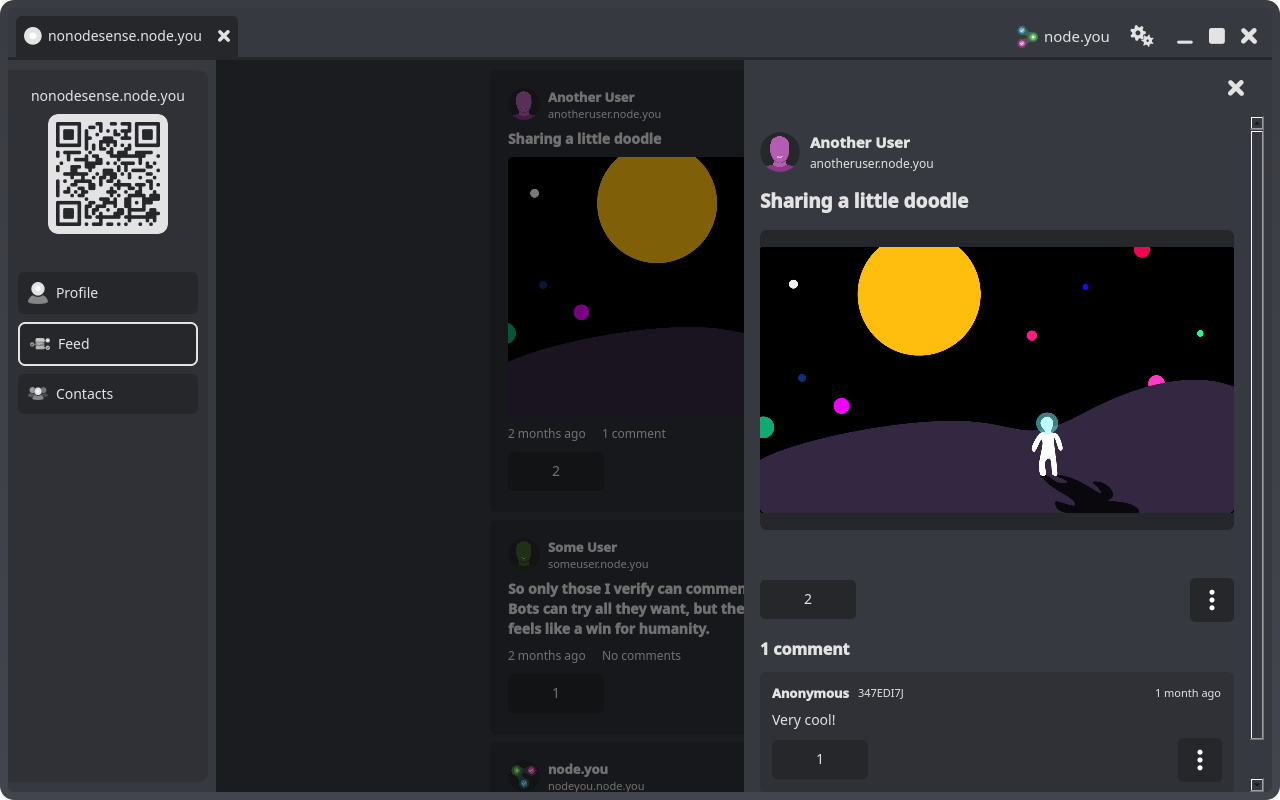Click the Feed icon in sidebar
This screenshot has width=1280, height=800.
(x=40, y=344)
